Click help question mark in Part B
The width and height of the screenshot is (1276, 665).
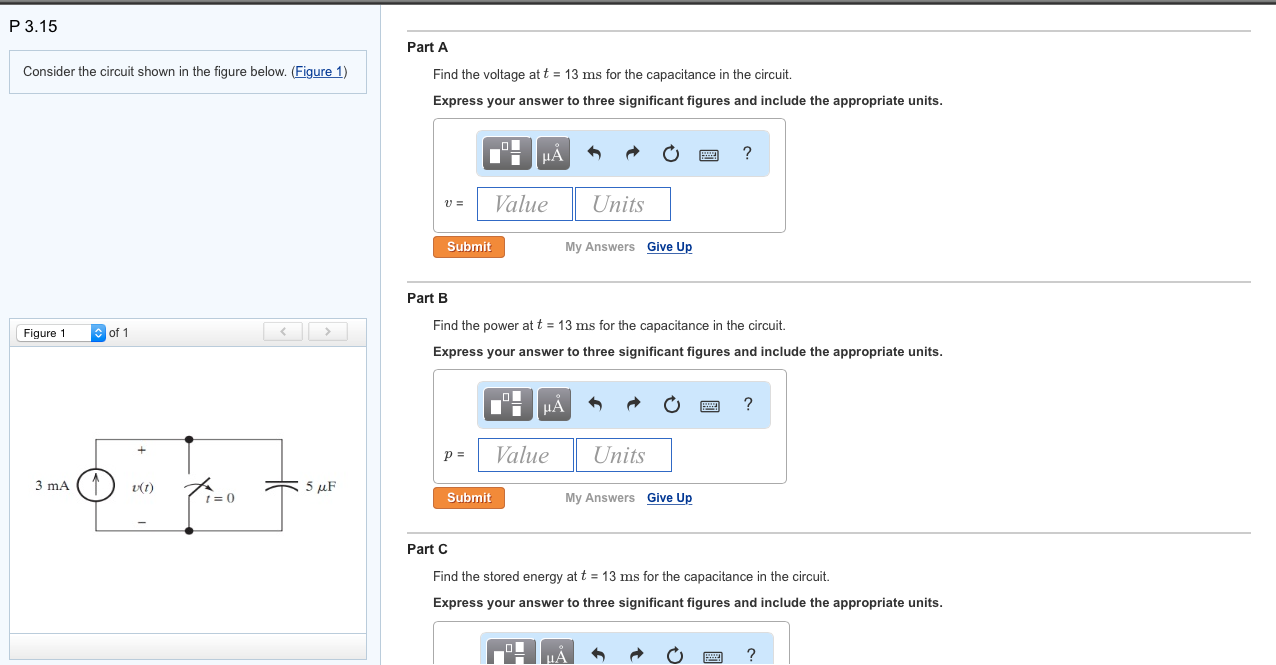748,404
